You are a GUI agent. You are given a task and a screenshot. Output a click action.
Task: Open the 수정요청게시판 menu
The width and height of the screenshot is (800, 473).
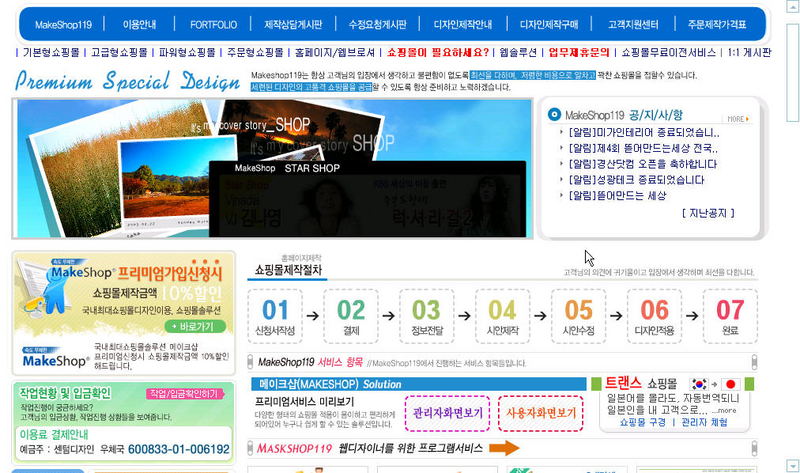tap(378, 24)
